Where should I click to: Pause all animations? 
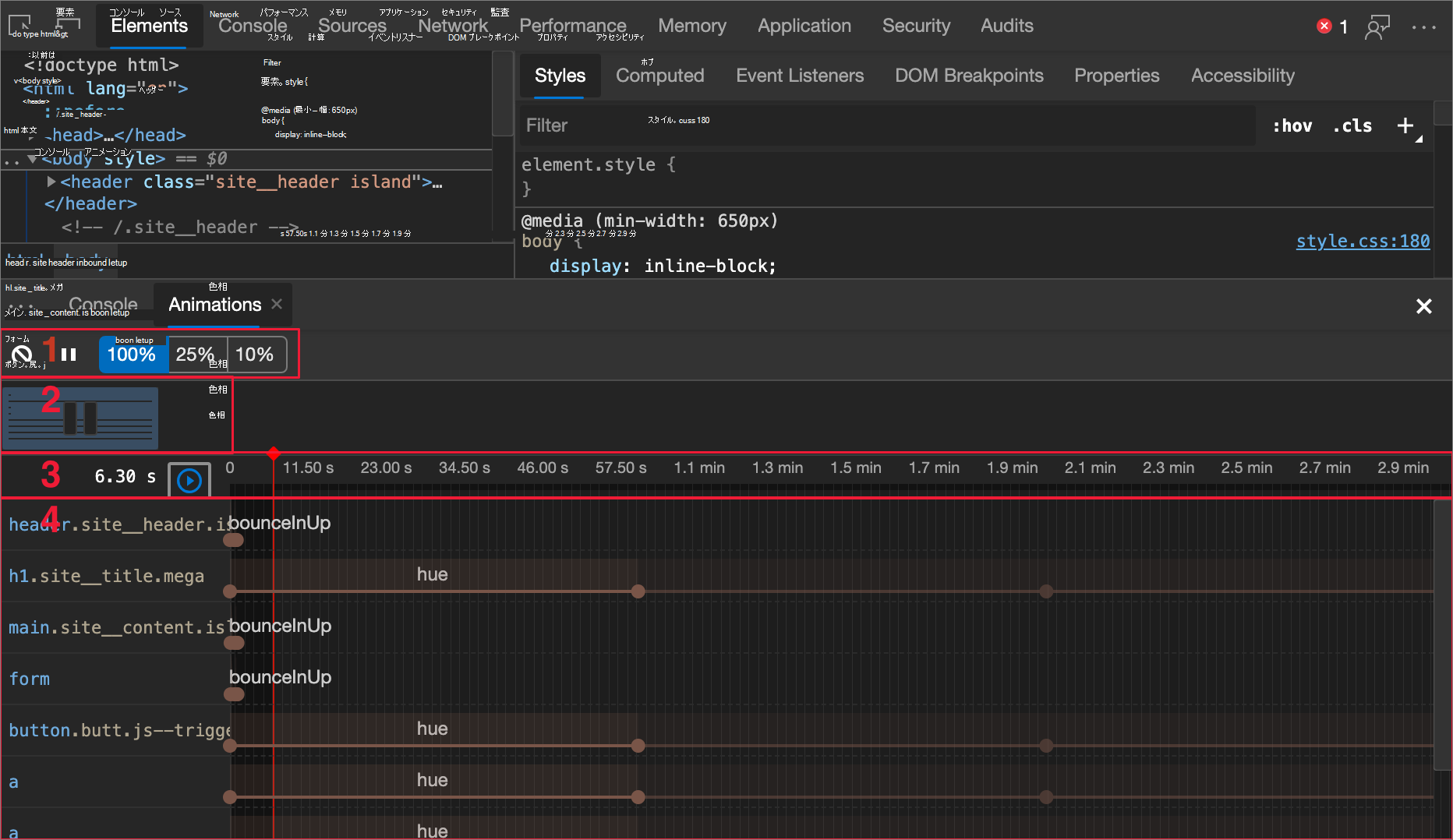coord(69,355)
